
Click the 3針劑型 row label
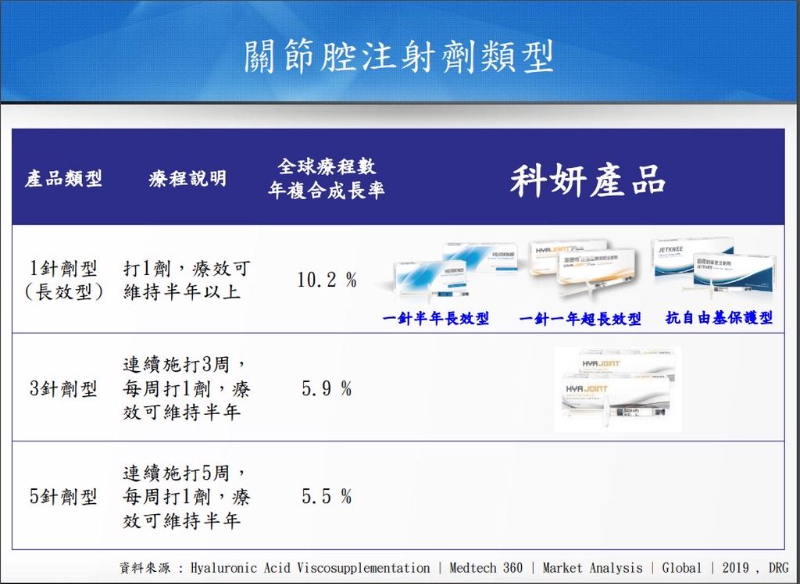click(64, 388)
